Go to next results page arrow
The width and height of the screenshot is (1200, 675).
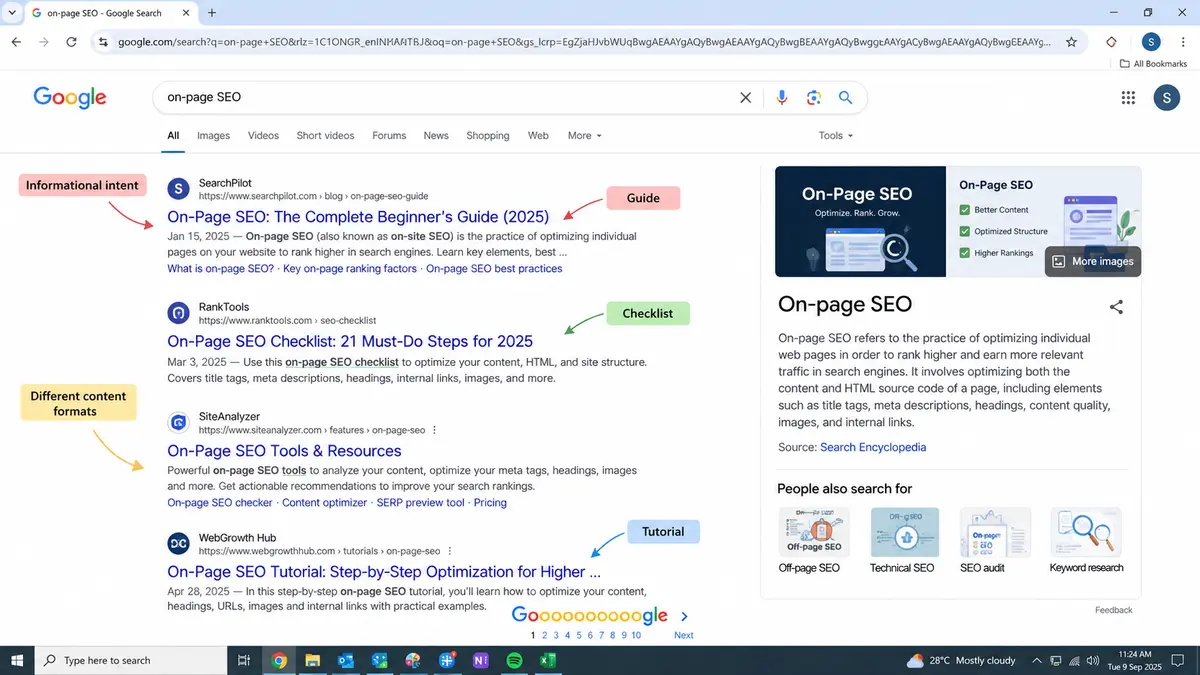pos(684,617)
